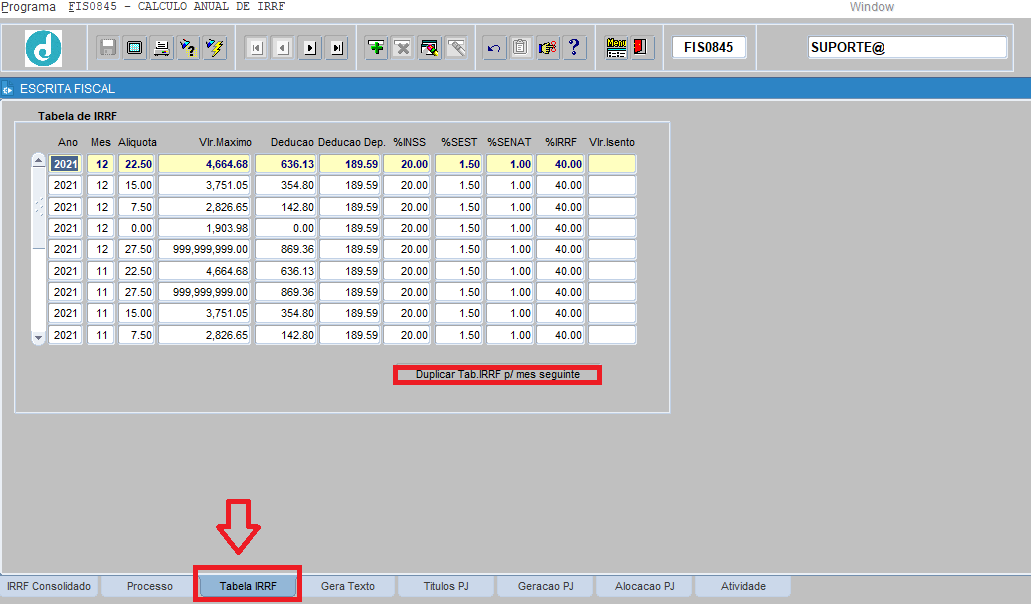Click the red door exit icon
1031x604 pixels.
[642, 48]
